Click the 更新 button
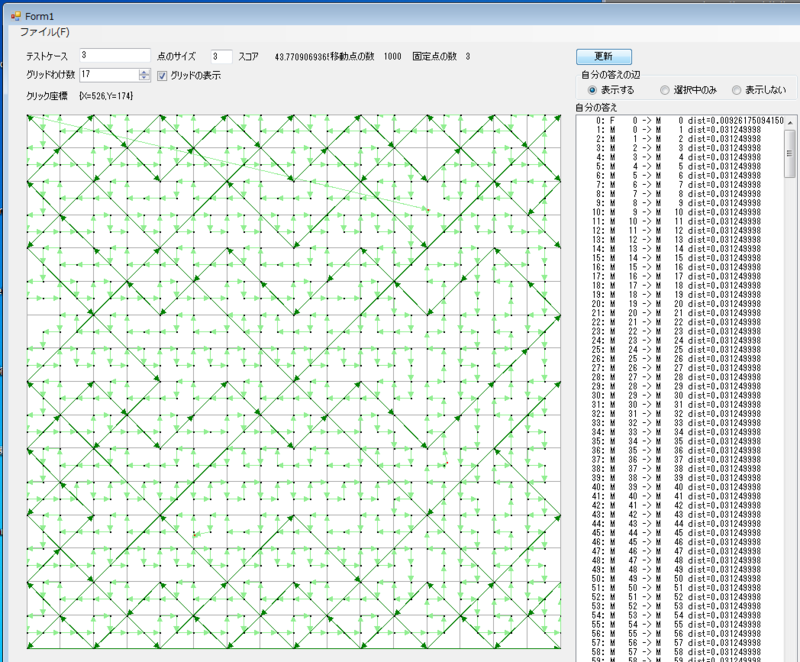Viewport: 800px width, 662px height. (x=604, y=56)
